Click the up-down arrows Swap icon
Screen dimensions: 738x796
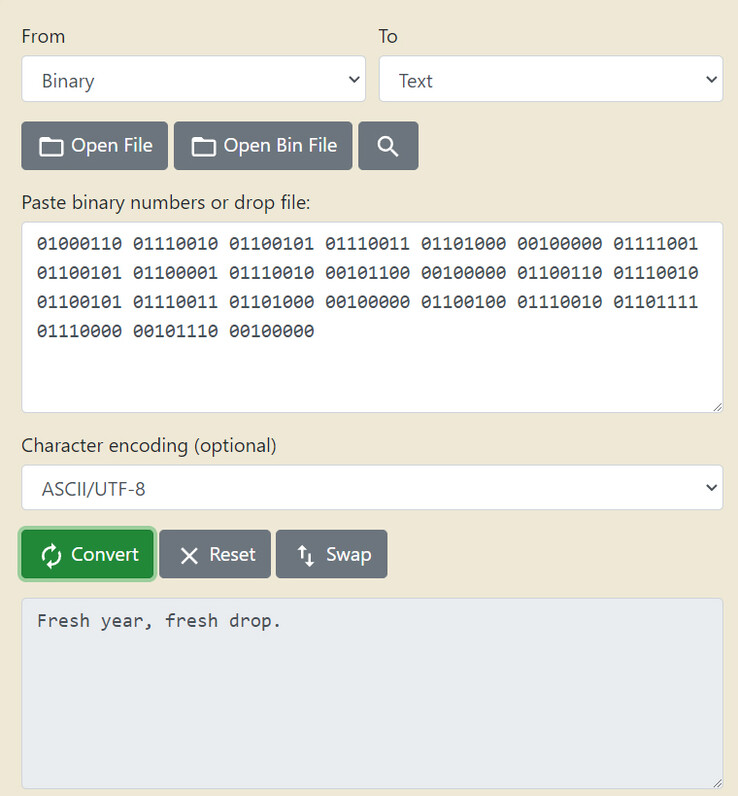[306, 555]
